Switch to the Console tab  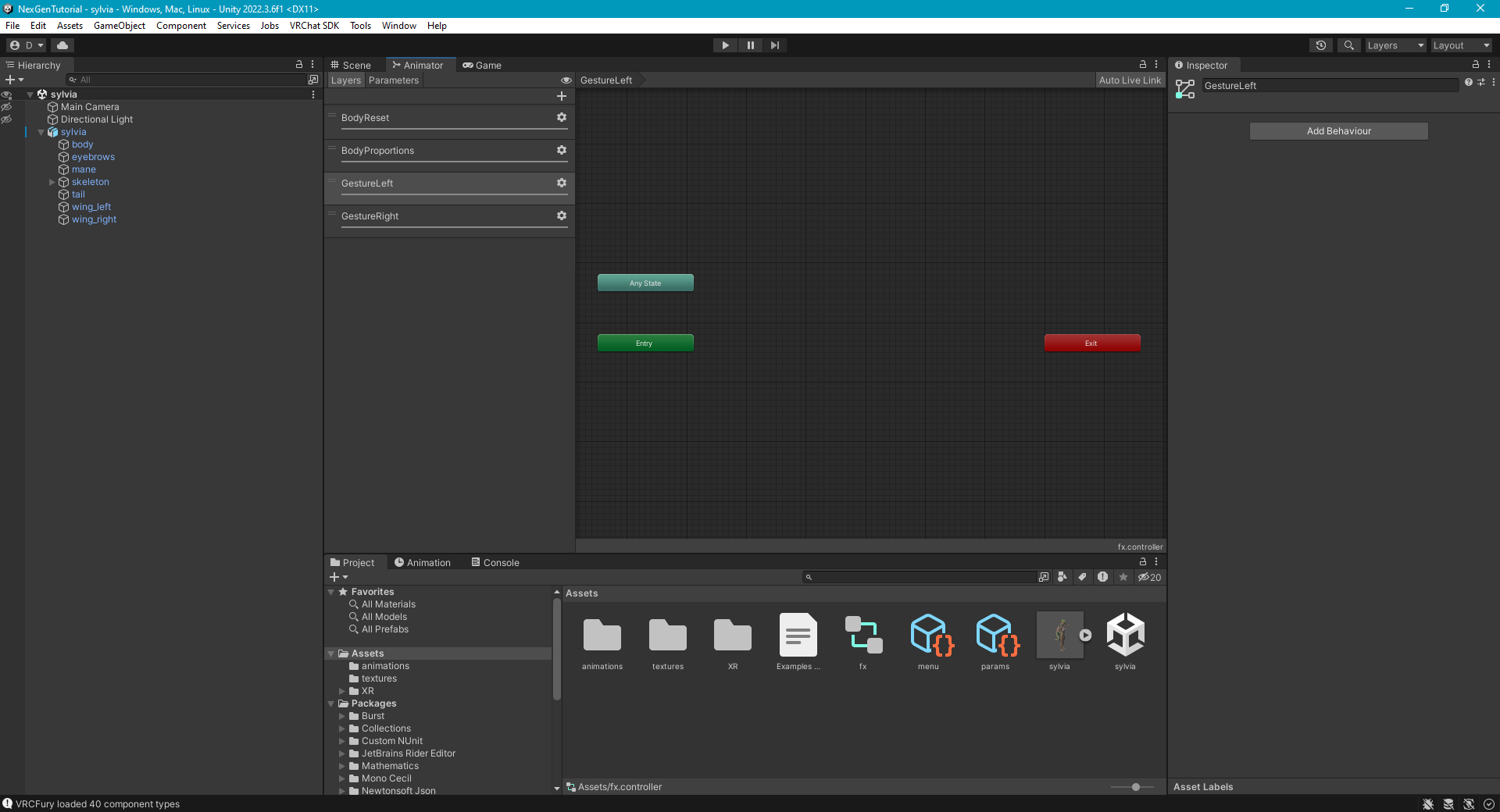(x=495, y=562)
